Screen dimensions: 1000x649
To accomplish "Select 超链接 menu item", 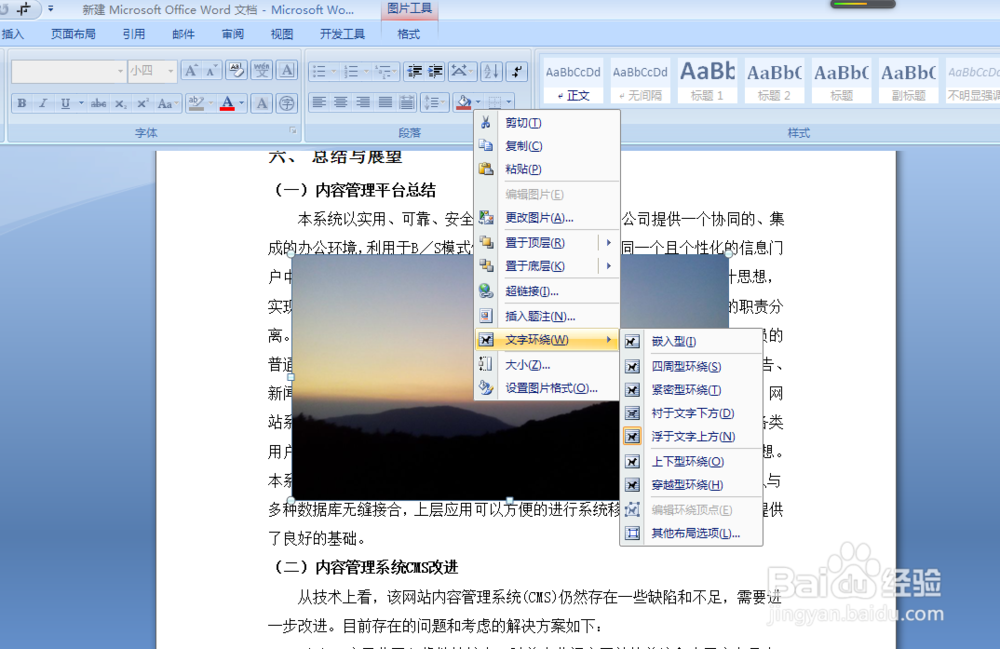I will point(547,291).
